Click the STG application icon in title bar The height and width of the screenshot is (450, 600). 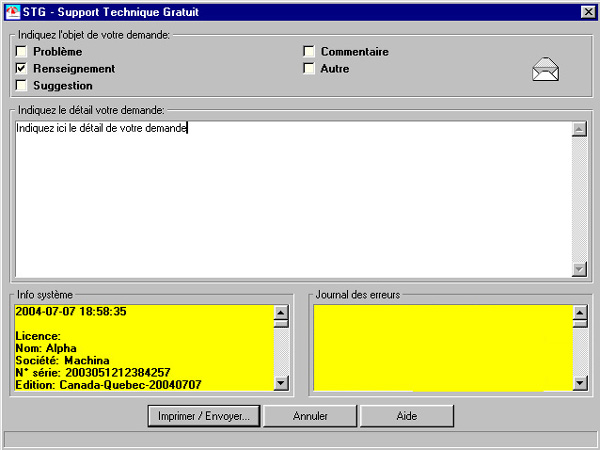[x=13, y=11]
